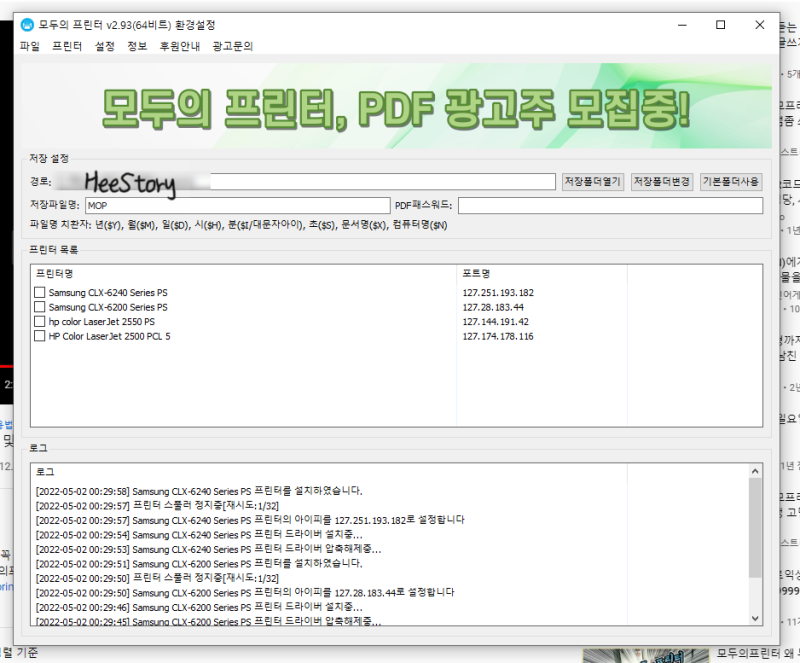Viewport: 800px width, 663px height.
Task: Click the 모두의 프린터 app icon in title bar
Action: click(x=27, y=24)
